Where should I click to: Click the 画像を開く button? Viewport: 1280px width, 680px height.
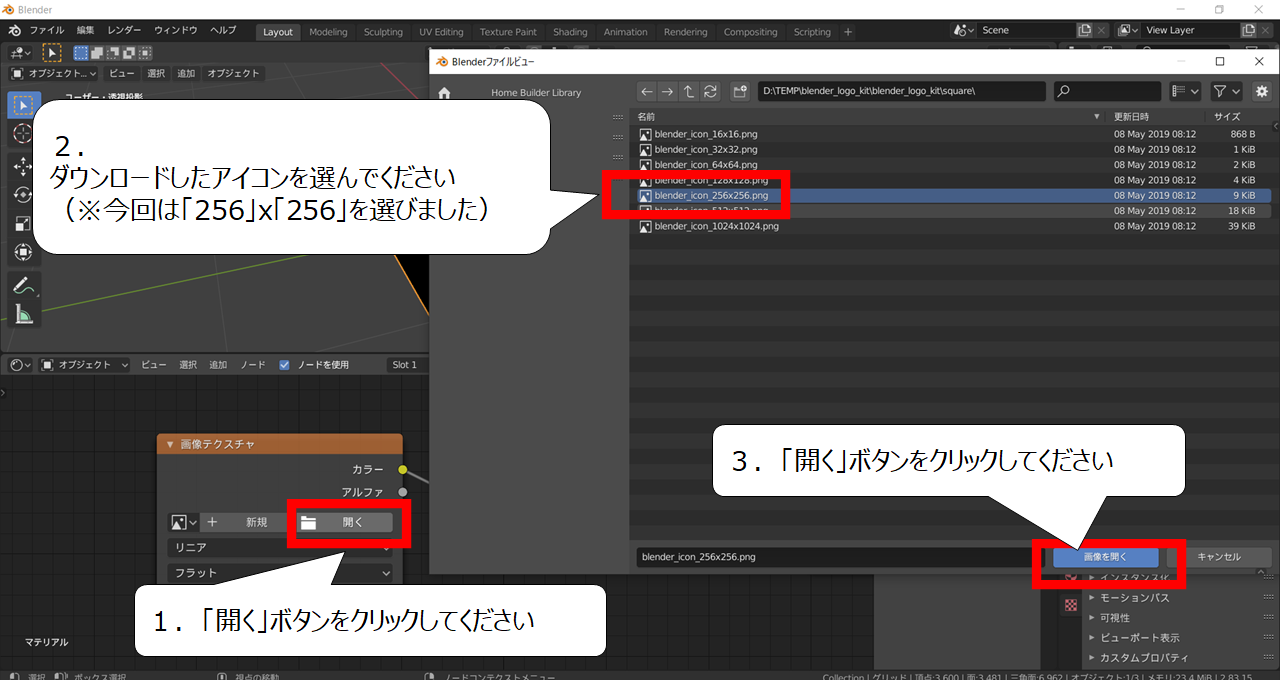point(1105,557)
